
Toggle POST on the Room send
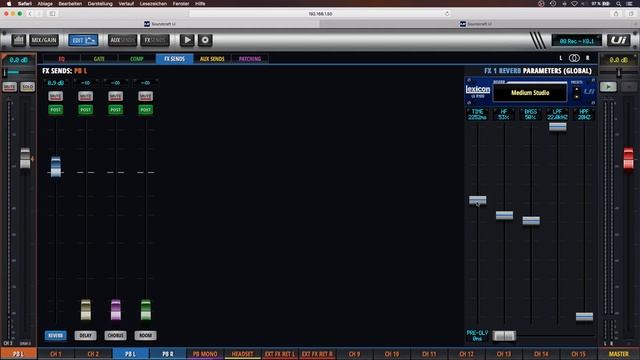click(145, 109)
